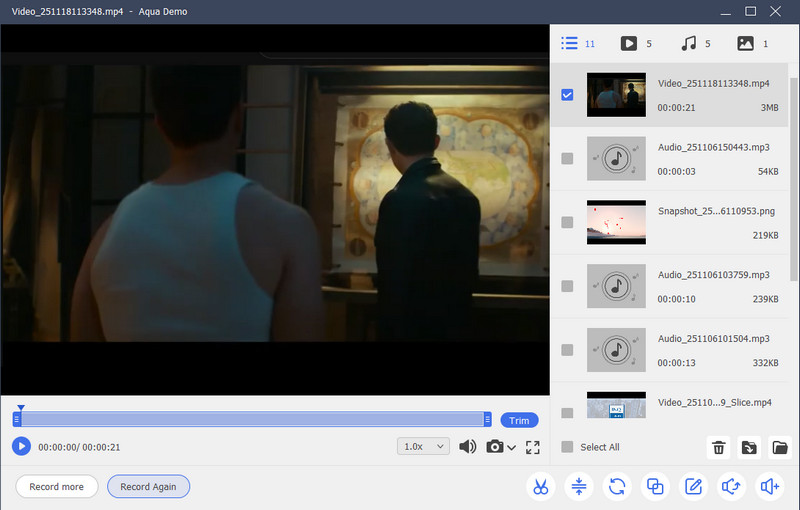800x510 pixels.
Task: Click the file list scrollbar
Action: pos(793,178)
